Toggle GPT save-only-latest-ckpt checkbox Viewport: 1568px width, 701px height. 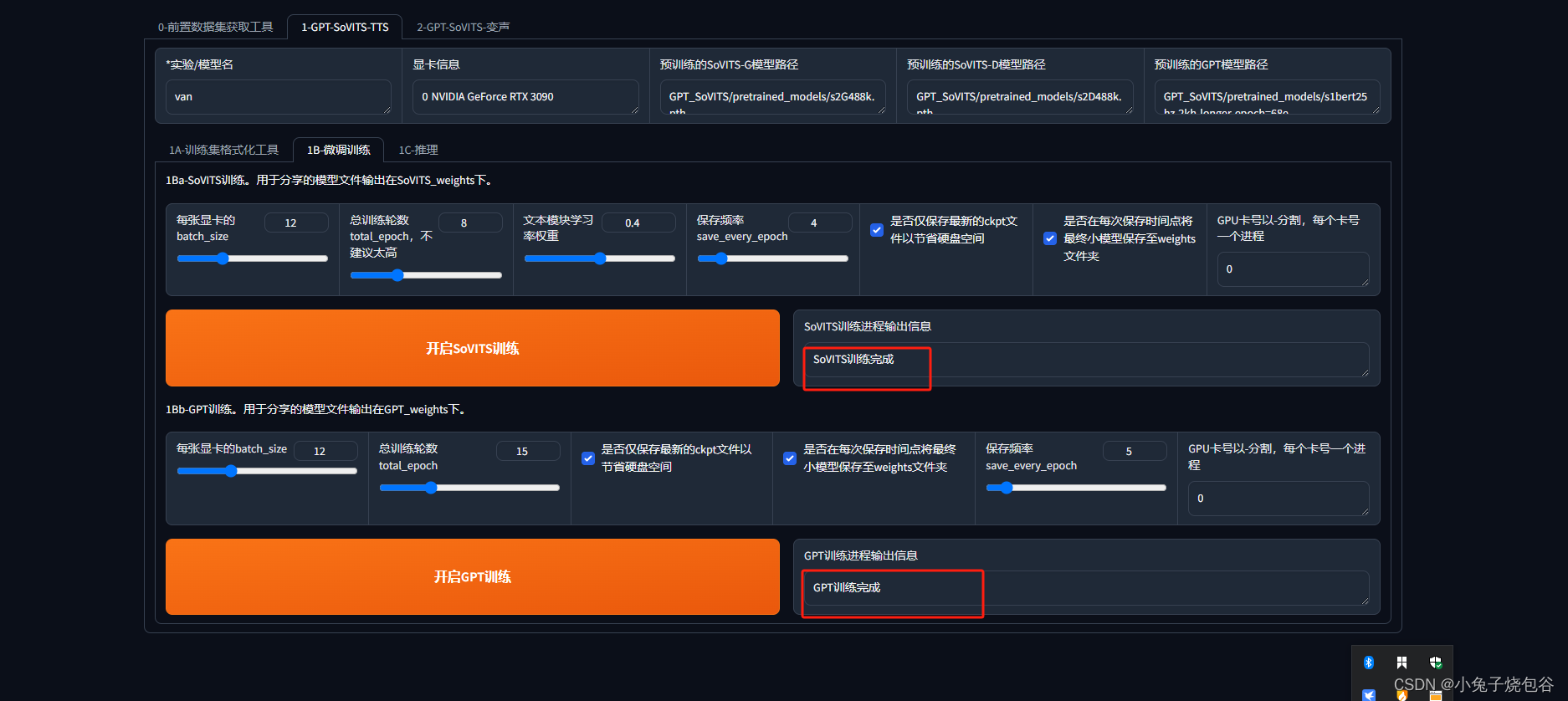coord(588,458)
